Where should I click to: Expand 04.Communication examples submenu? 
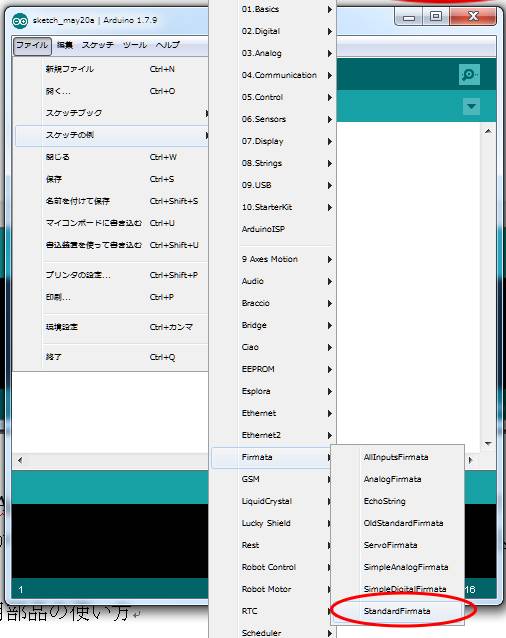click(273, 75)
